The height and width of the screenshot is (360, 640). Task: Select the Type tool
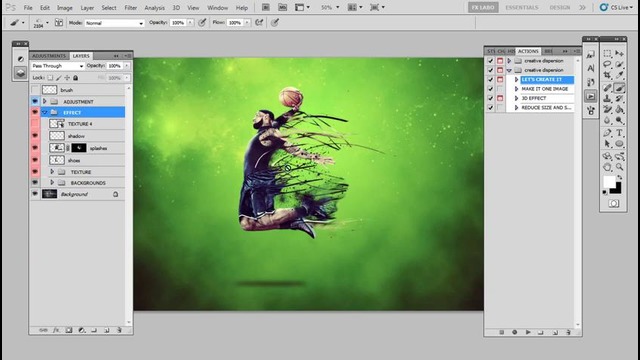[x=620, y=133]
